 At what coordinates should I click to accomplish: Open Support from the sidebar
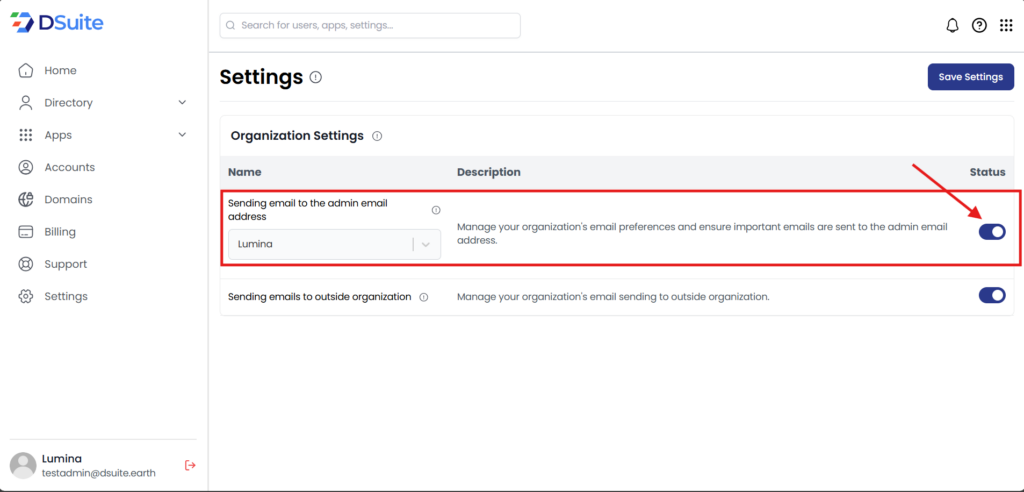pyautogui.click(x=65, y=264)
